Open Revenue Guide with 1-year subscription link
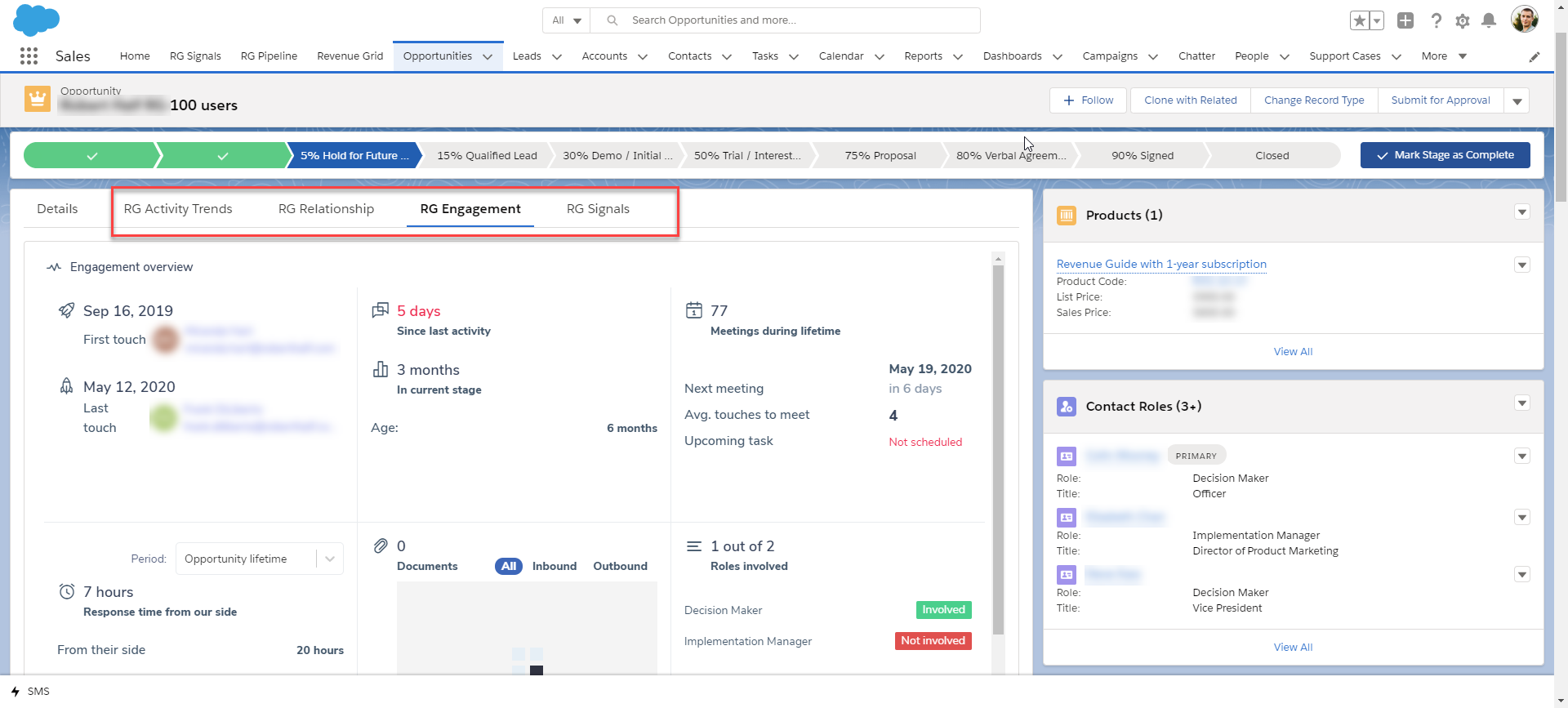The height and width of the screenshot is (708, 1568). (1161, 264)
